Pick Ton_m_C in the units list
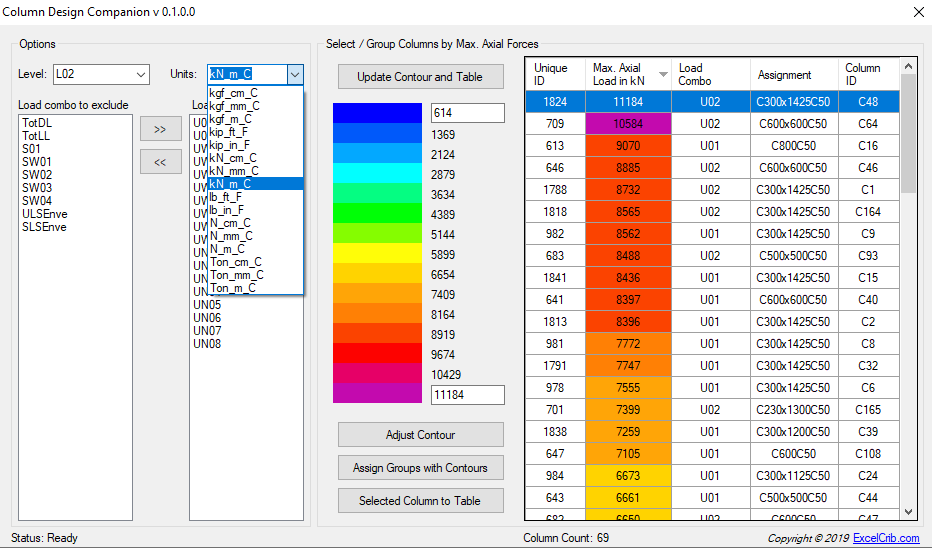The width and height of the screenshot is (932, 548). point(232,288)
